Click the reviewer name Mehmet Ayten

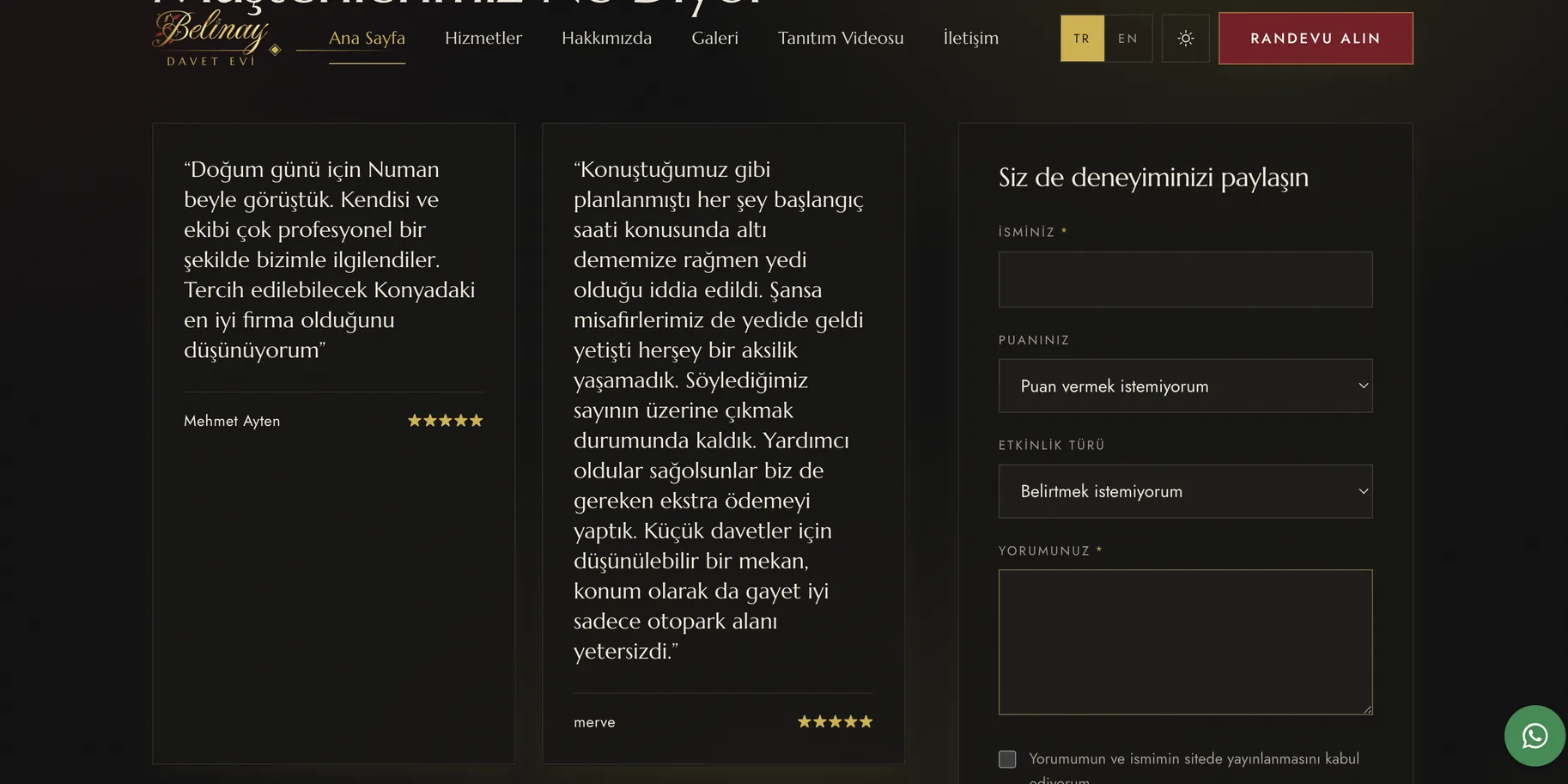tap(232, 421)
